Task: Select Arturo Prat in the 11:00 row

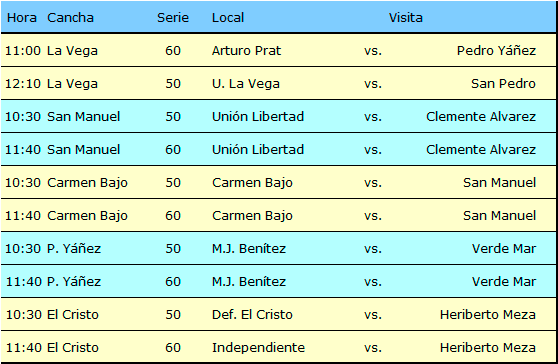Action: pos(246,51)
